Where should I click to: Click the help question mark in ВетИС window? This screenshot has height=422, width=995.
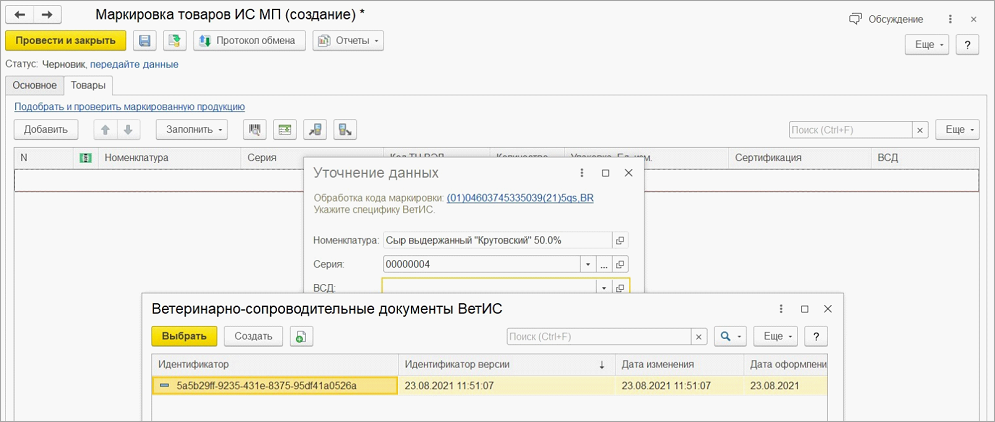(x=818, y=337)
